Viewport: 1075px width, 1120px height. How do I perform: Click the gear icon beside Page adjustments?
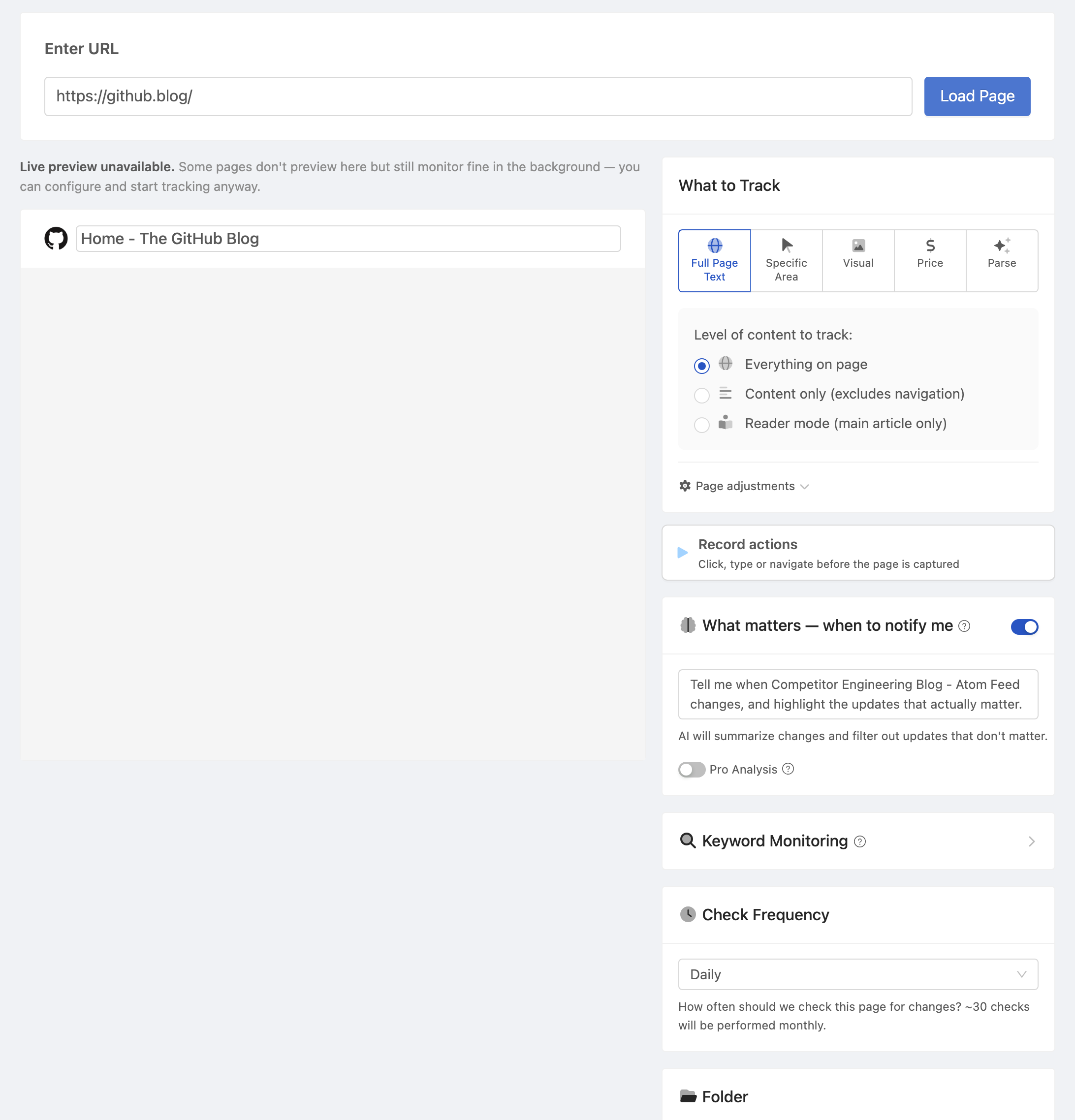[x=685, y=486]
